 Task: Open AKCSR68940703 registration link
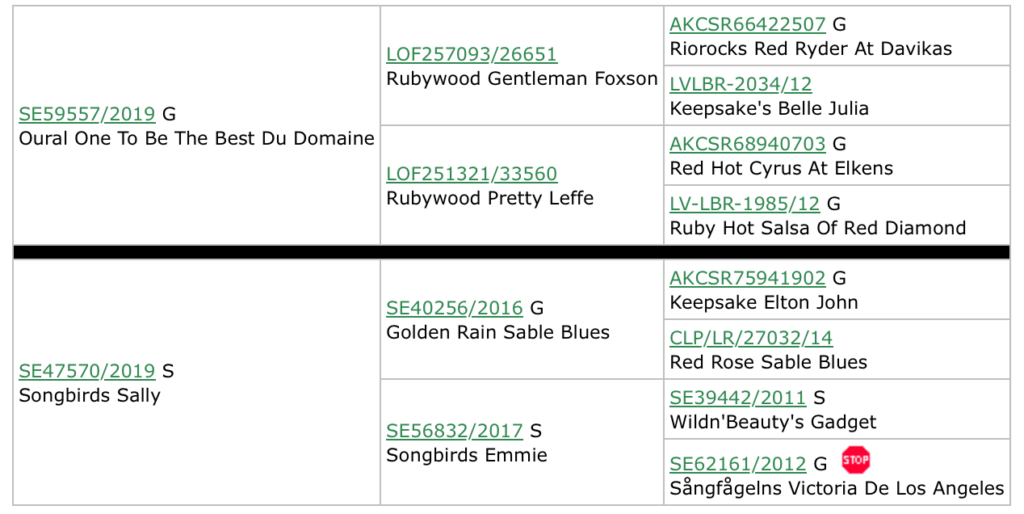tap(748, 144)
